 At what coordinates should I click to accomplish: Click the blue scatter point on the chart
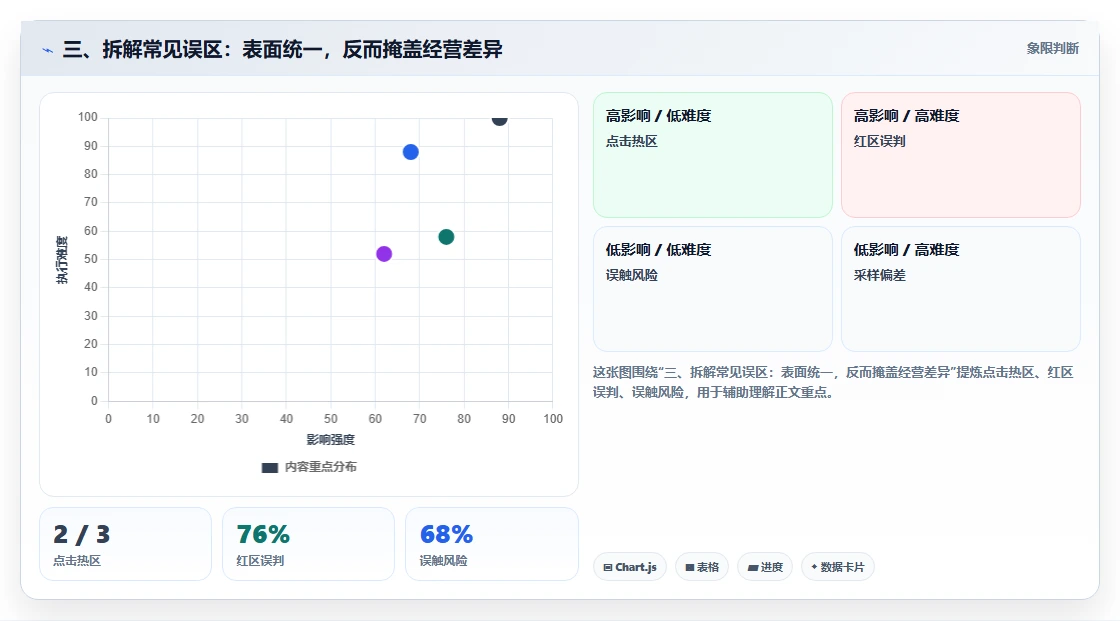411,152
